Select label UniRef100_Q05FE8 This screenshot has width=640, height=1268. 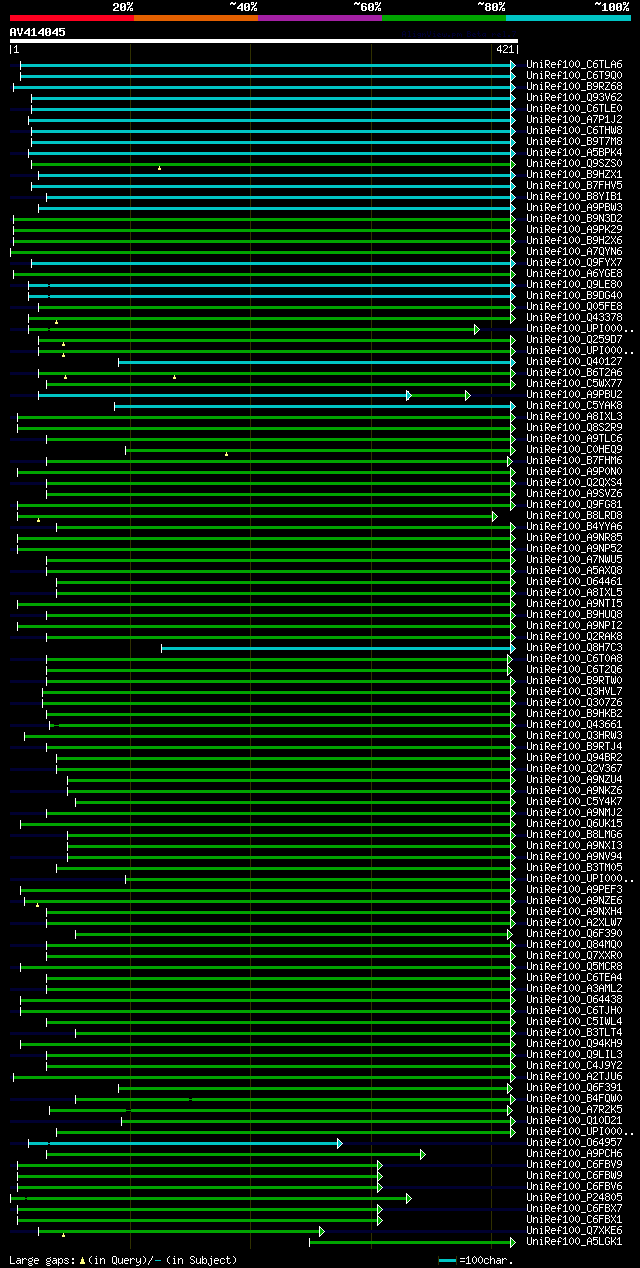coord(574,307)
